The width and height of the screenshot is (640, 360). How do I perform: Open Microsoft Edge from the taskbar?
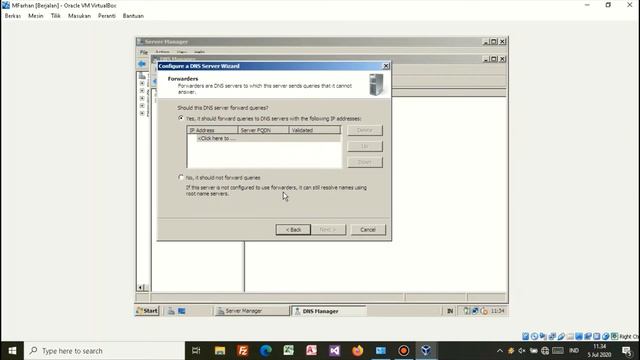[266, 351]
